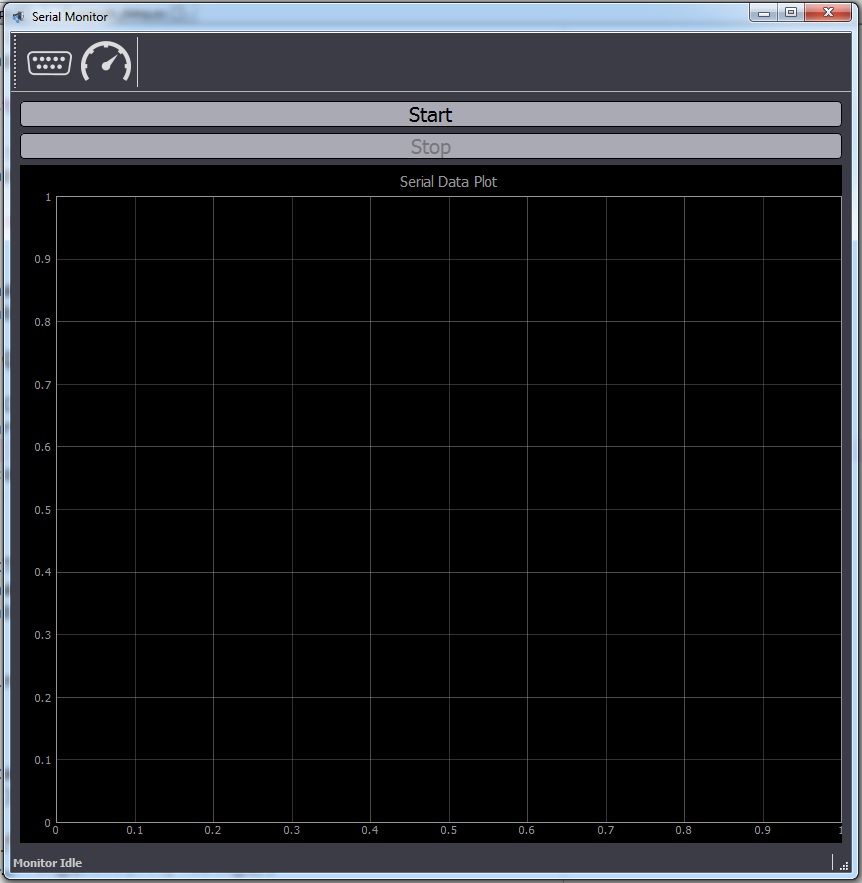
Task: Click the x-axis label 0.4
Action: 370,830
